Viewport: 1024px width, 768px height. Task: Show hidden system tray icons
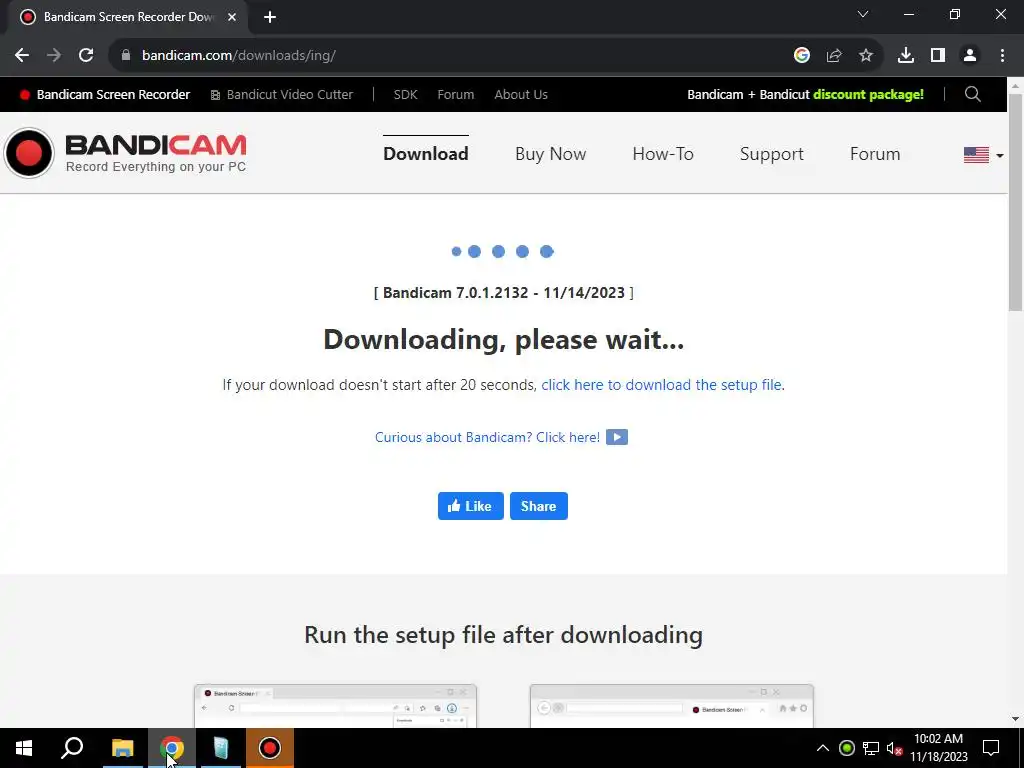tap(823, 748)
